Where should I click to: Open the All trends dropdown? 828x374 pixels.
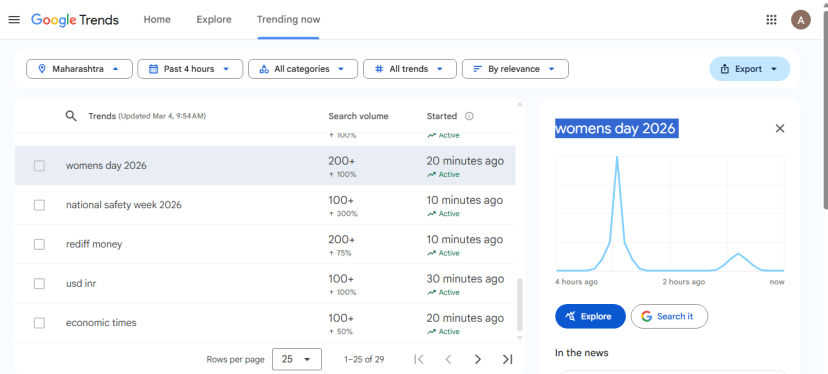coord(410,69)
